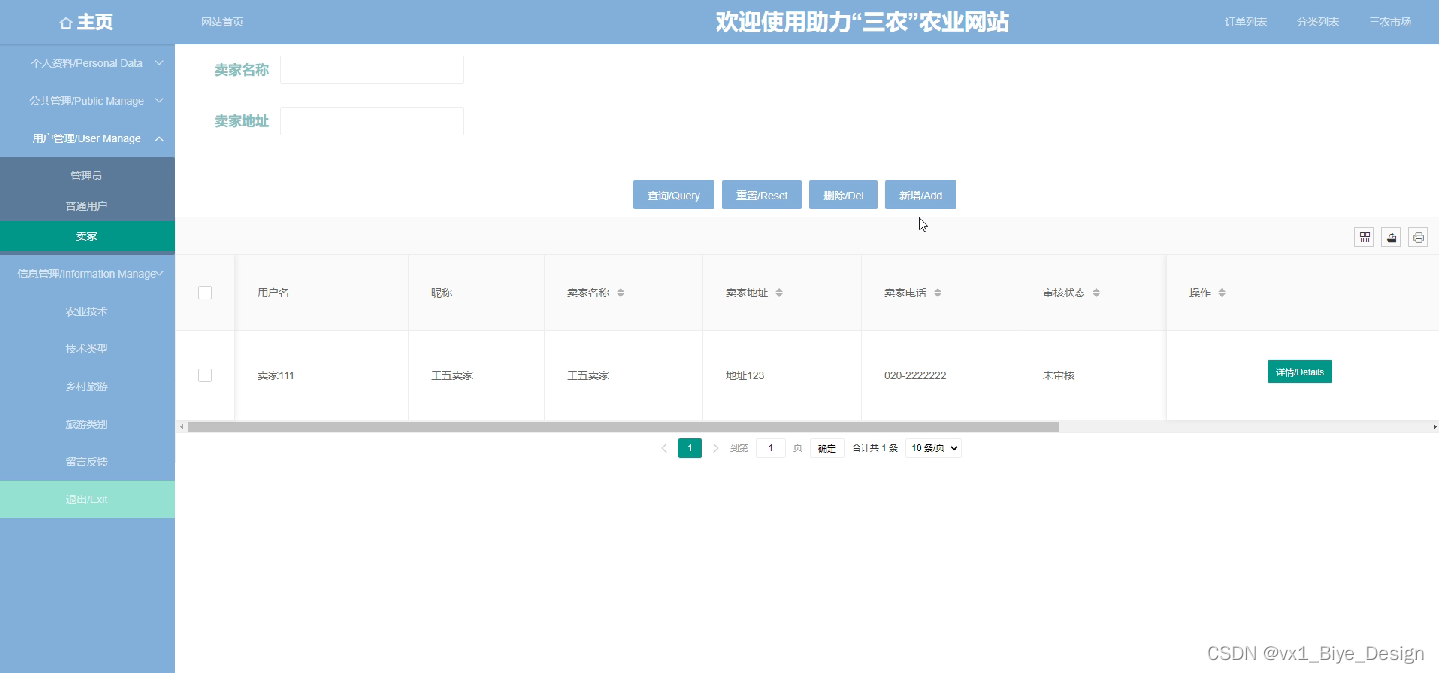Expand Personal Data menu chevron

(159, 63)
